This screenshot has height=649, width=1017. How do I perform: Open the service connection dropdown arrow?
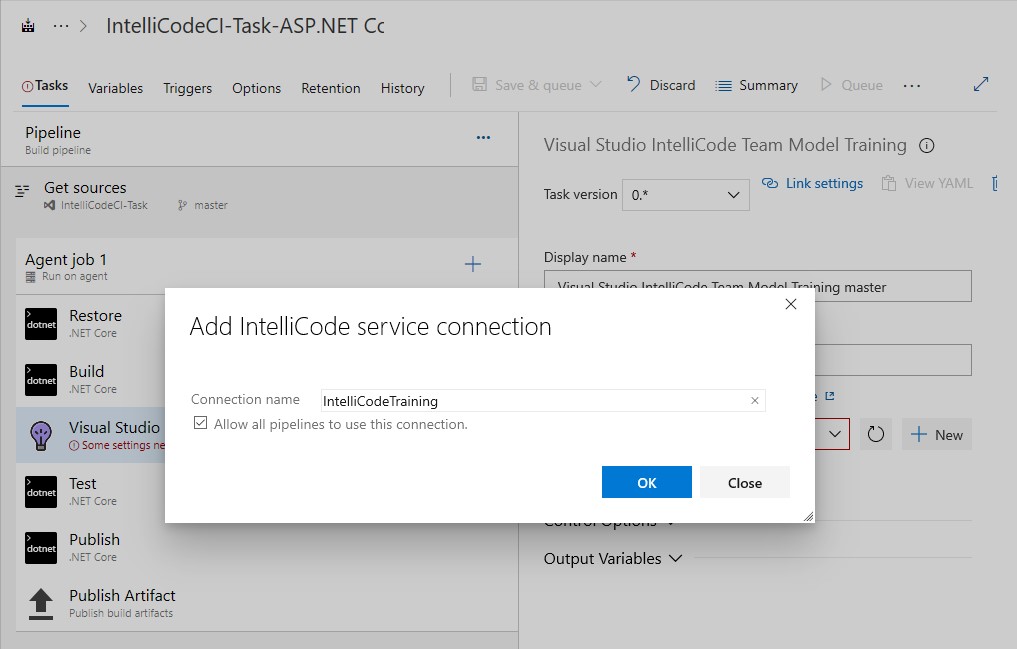point(834,434)
